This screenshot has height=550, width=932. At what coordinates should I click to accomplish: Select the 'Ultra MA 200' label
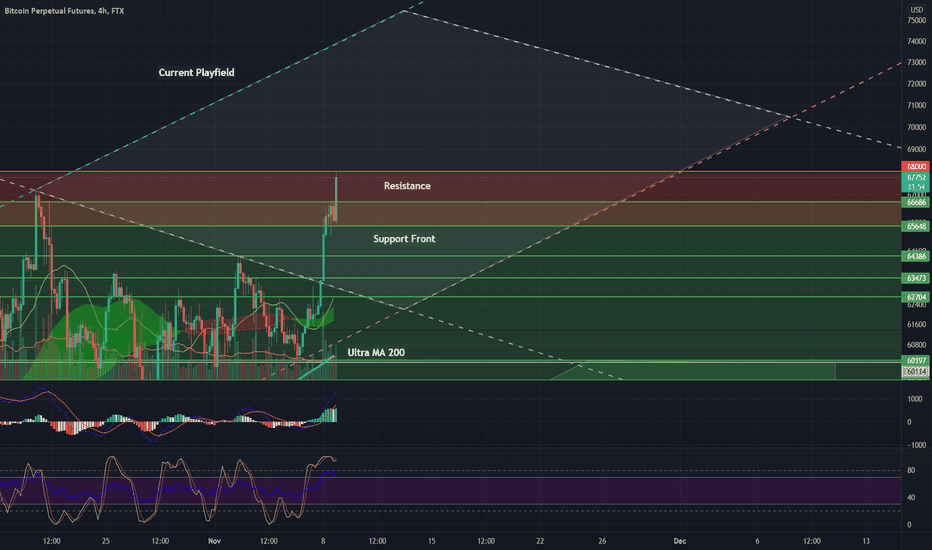pos(376,353)
